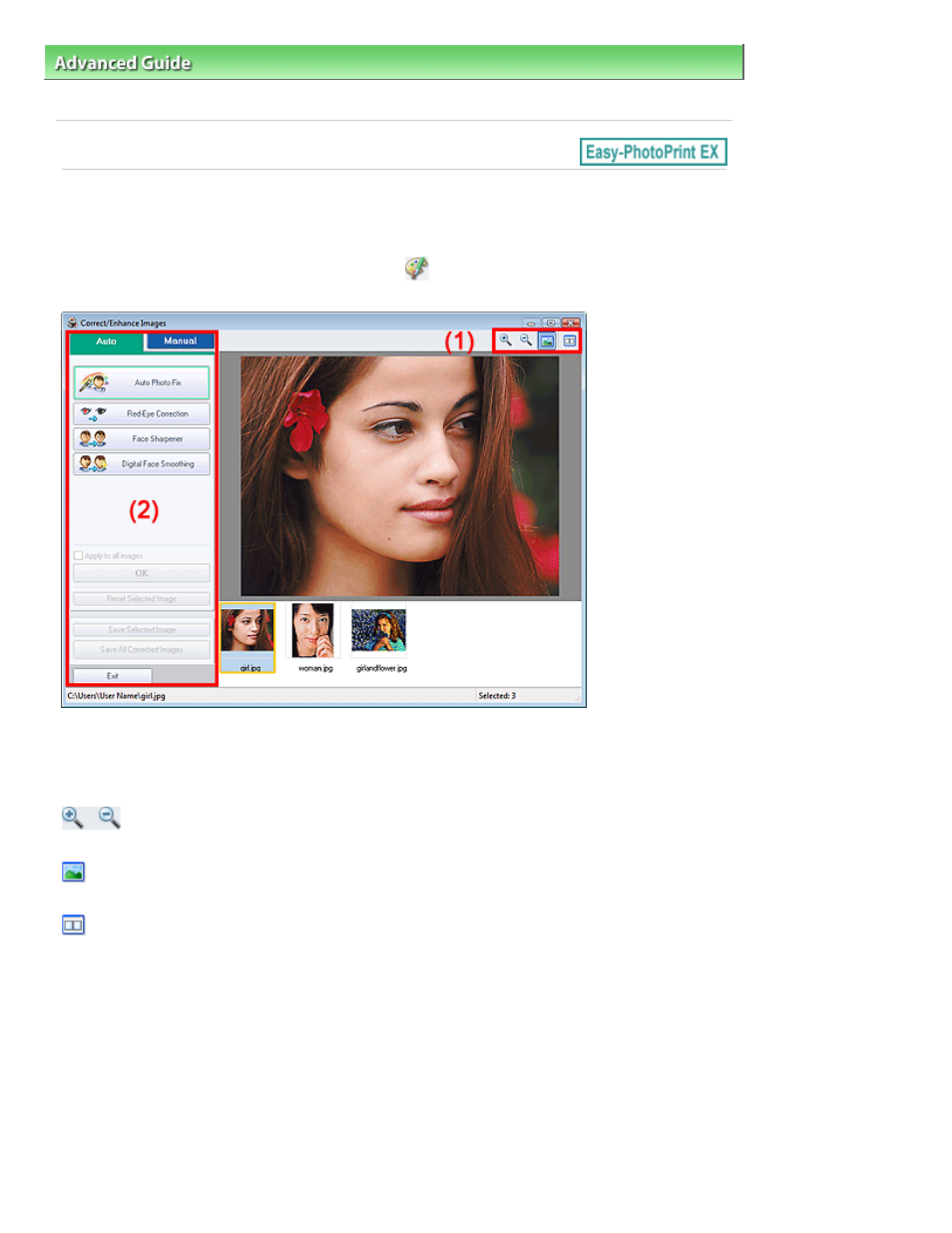Select the girl.jpg thumbnail
Viewport: 952px width, 1233px height.
(247, 638)
